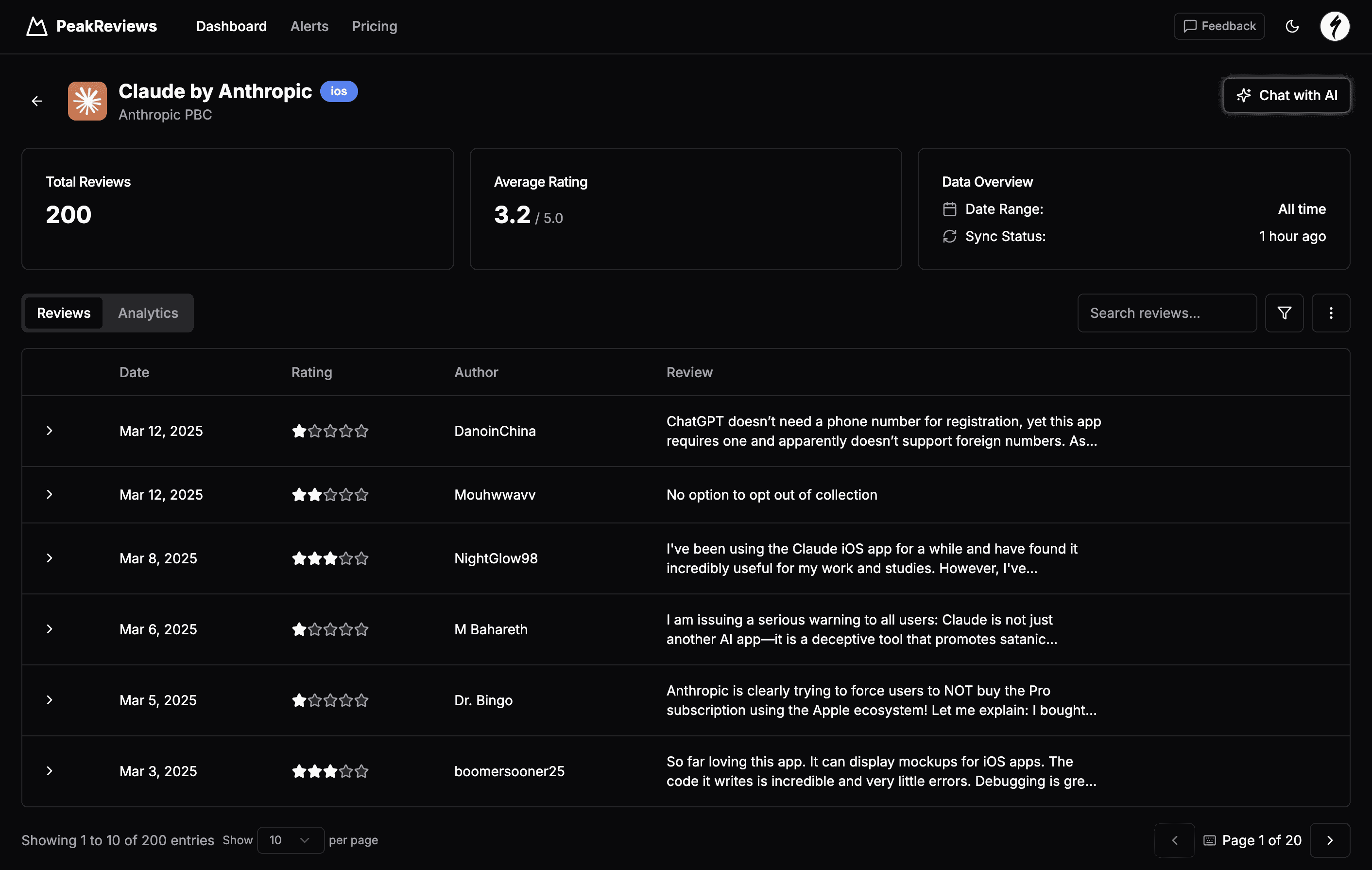Click the review text 'No option to opt out of collection'
This screenshot has width=1372, height=870.
[x=772, y=495]
